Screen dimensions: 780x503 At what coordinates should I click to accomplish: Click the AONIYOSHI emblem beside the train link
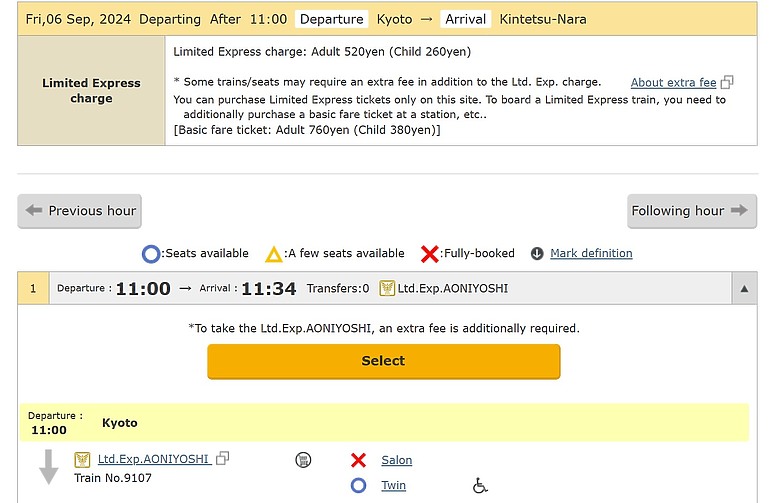coord(82,460)
